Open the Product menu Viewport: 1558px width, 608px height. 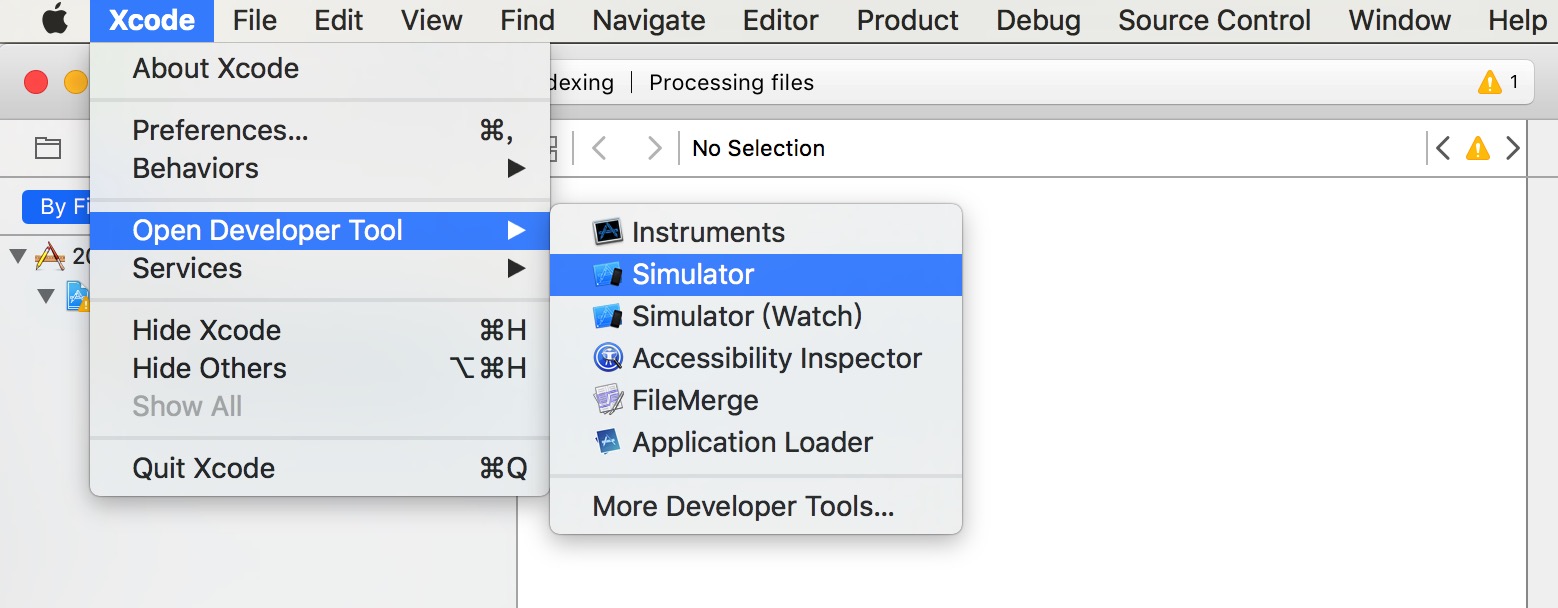point(907,20)
